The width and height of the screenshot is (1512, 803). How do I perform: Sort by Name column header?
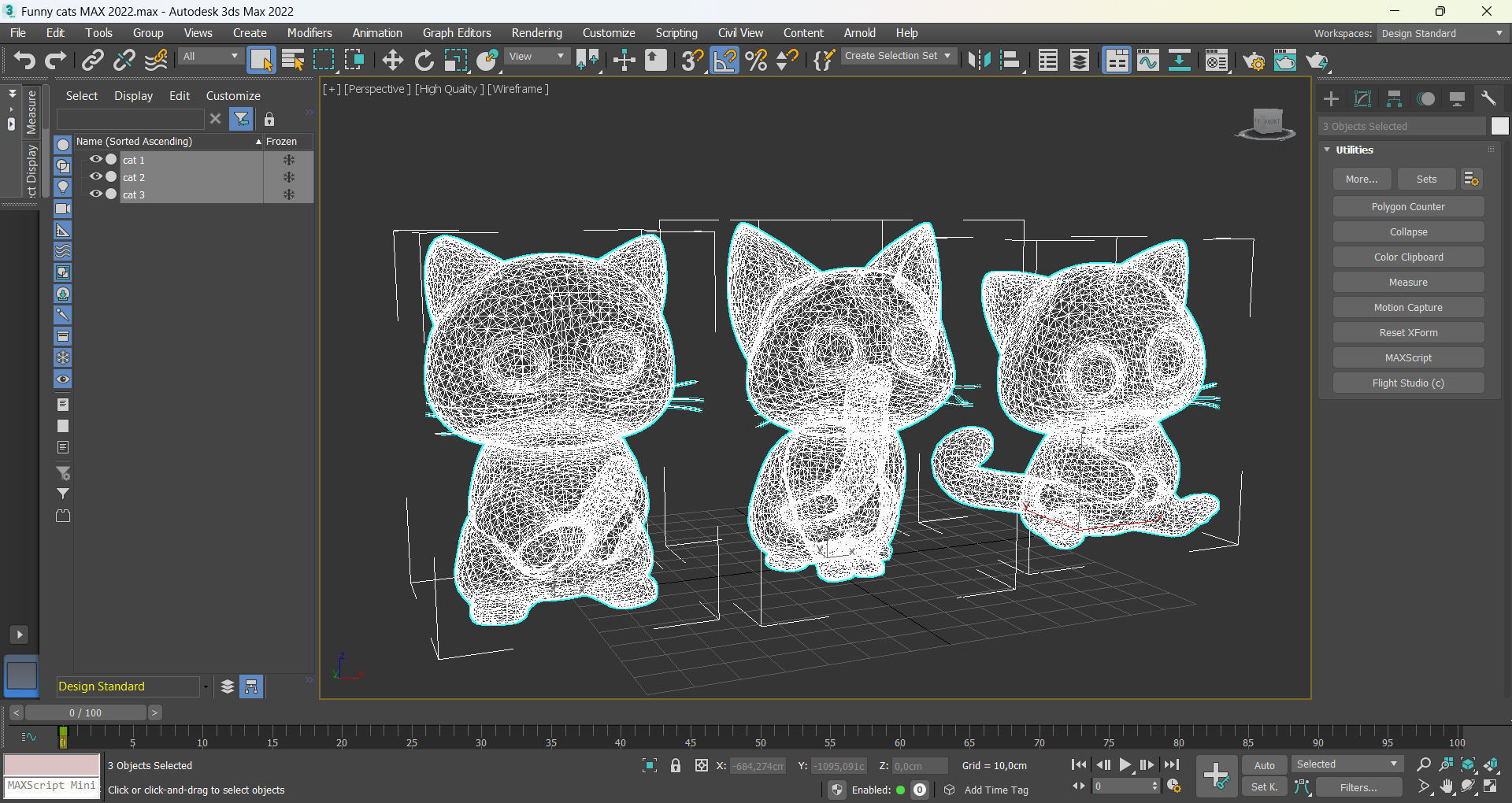169,142
